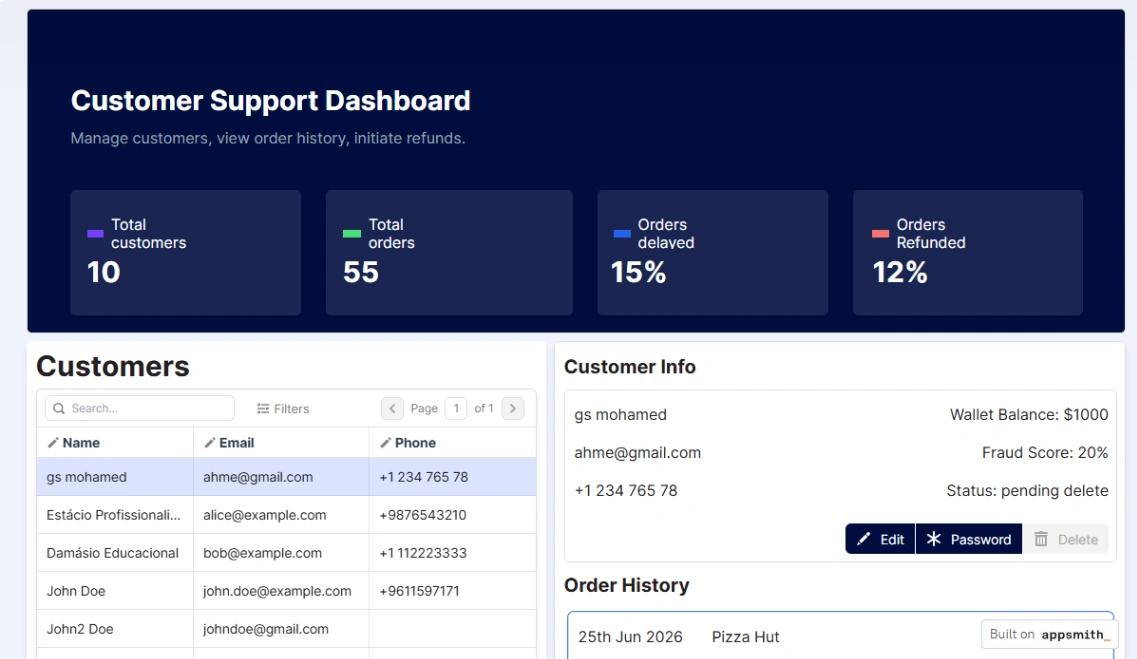
Task: Go to previous page with left chevron
Action: coord(392,409)
